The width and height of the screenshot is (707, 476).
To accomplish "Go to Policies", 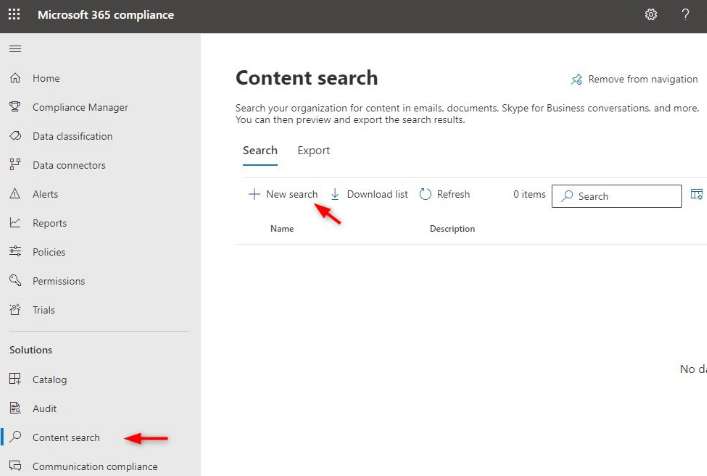I will (x=49, y=252).
